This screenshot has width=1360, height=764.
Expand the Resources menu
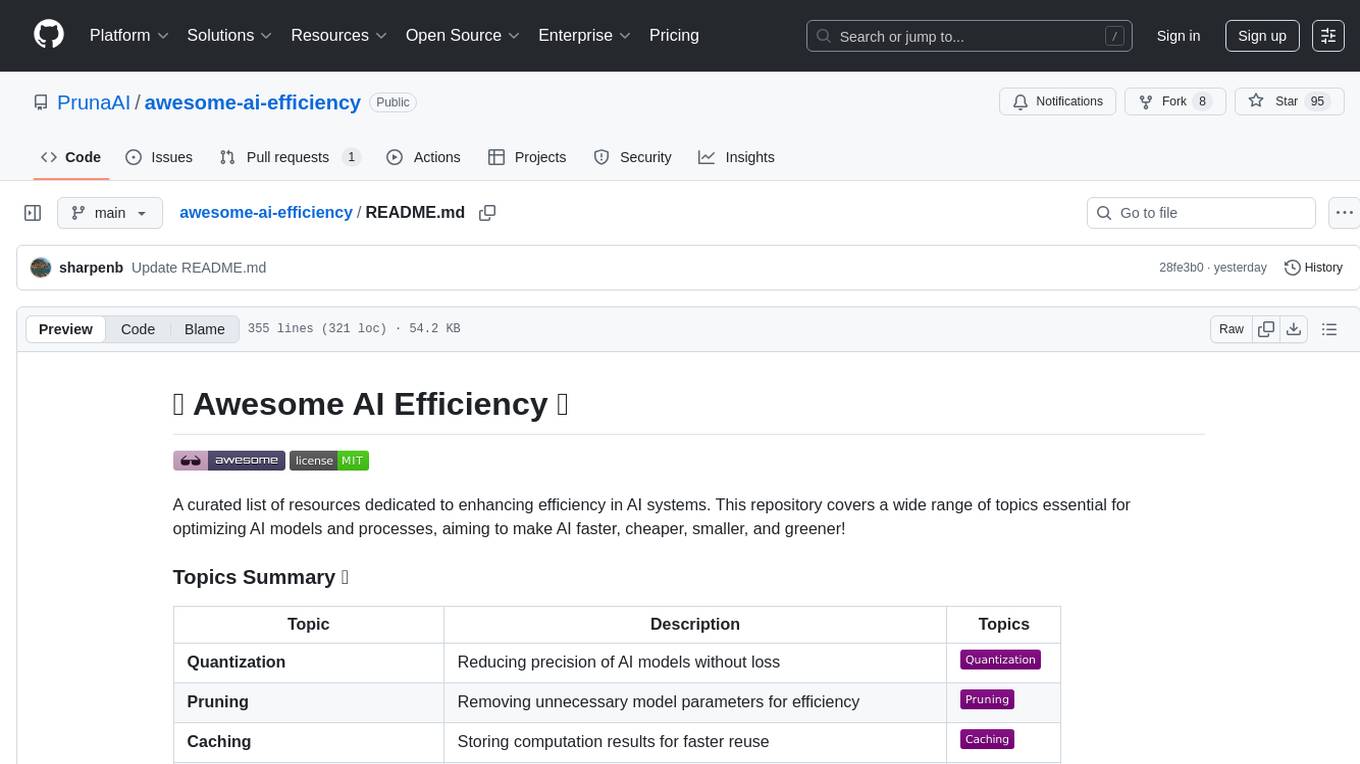[x=339, y=35]
